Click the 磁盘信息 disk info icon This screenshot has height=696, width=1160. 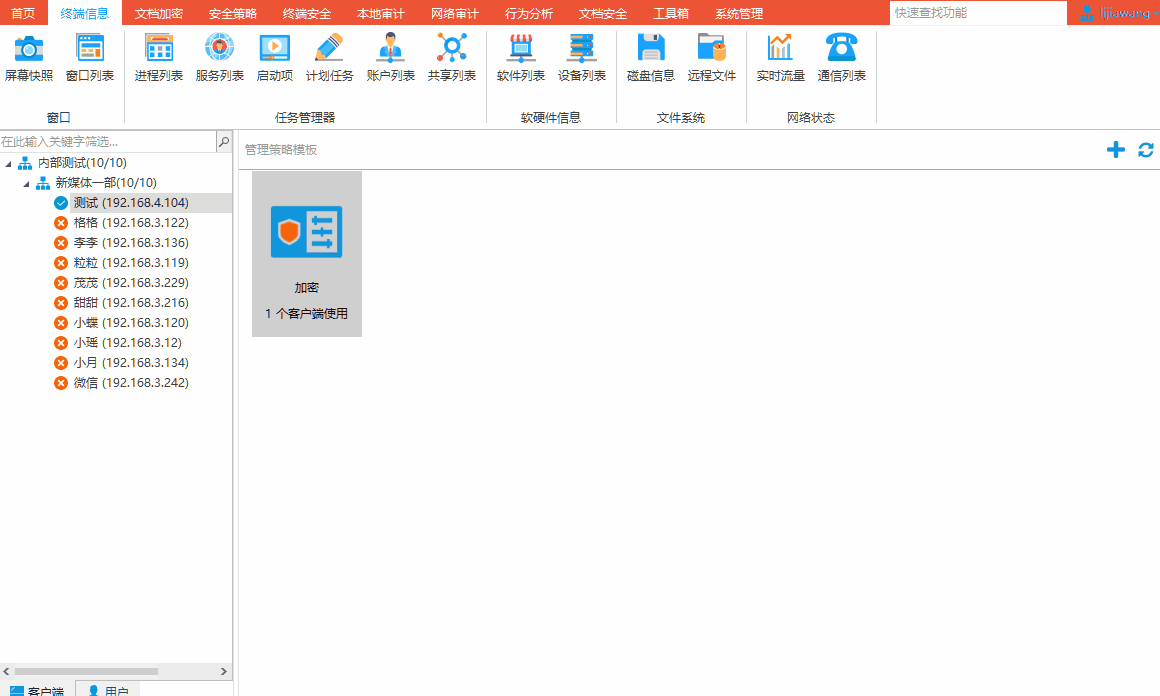651,48
